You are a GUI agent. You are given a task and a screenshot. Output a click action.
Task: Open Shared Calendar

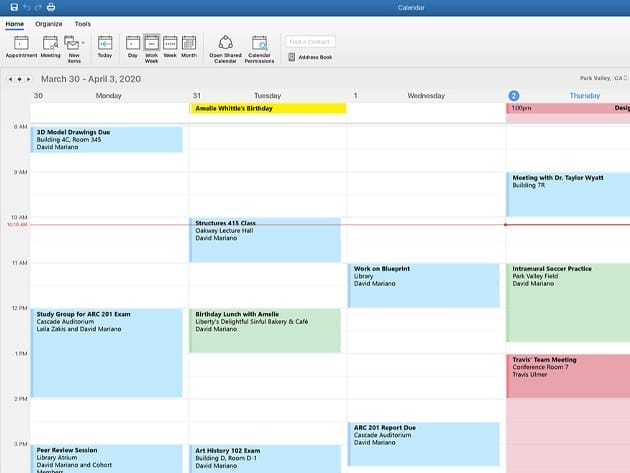(225, 46)
